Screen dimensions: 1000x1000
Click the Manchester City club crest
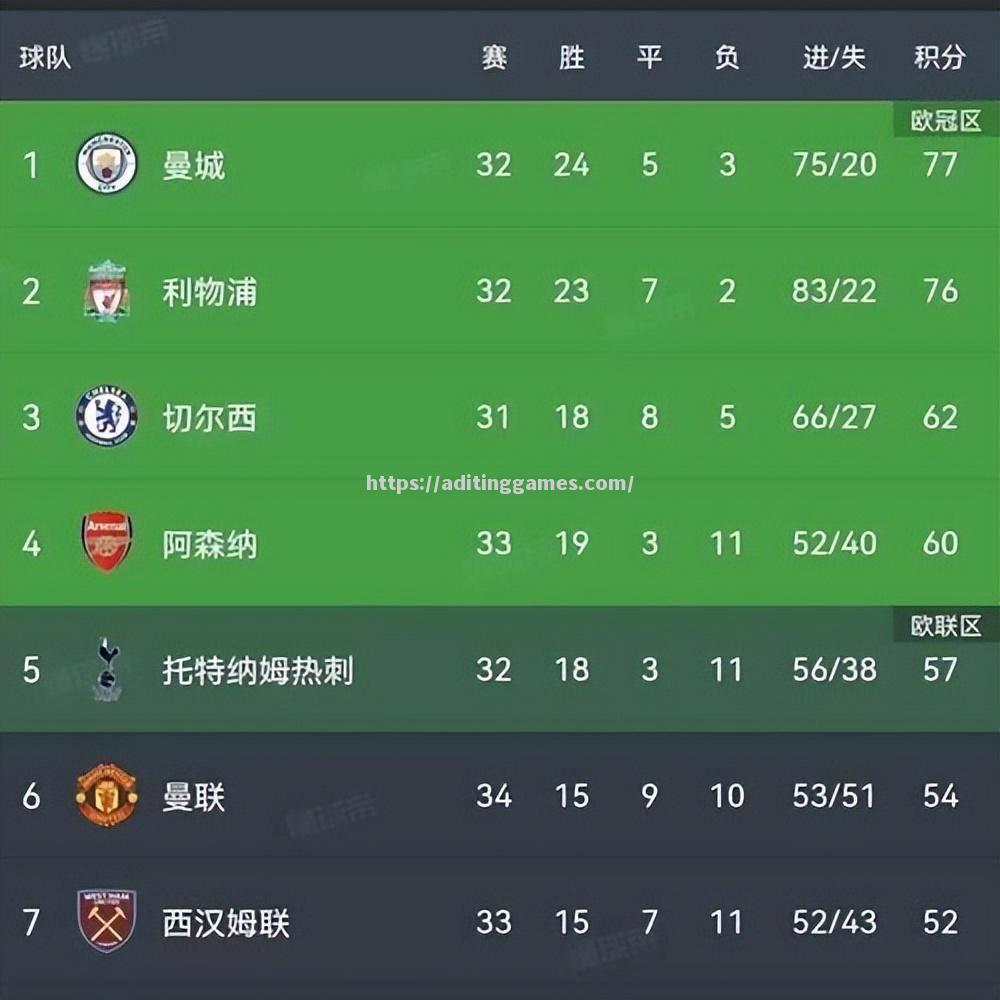coord(106,163)
